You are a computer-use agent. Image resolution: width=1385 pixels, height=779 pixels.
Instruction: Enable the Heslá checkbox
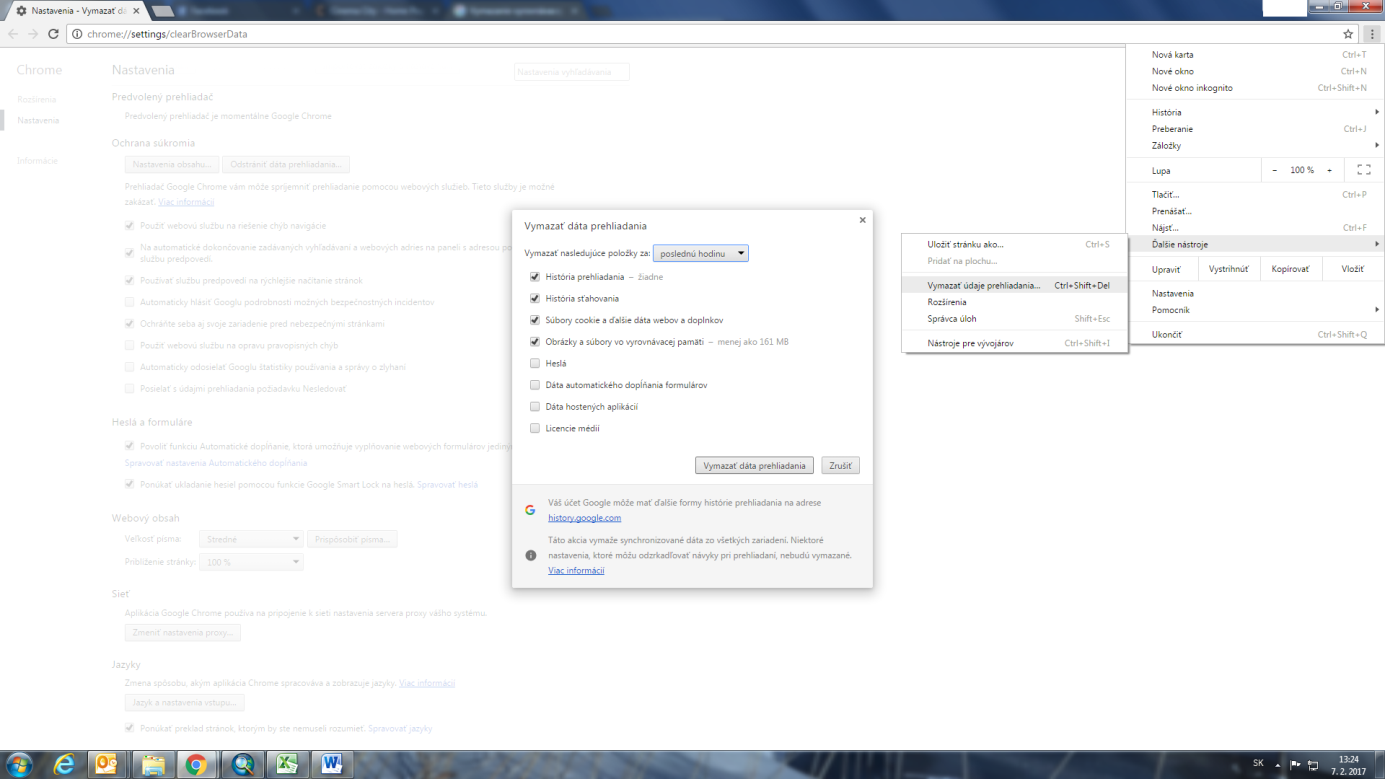(x=535, y=363)
